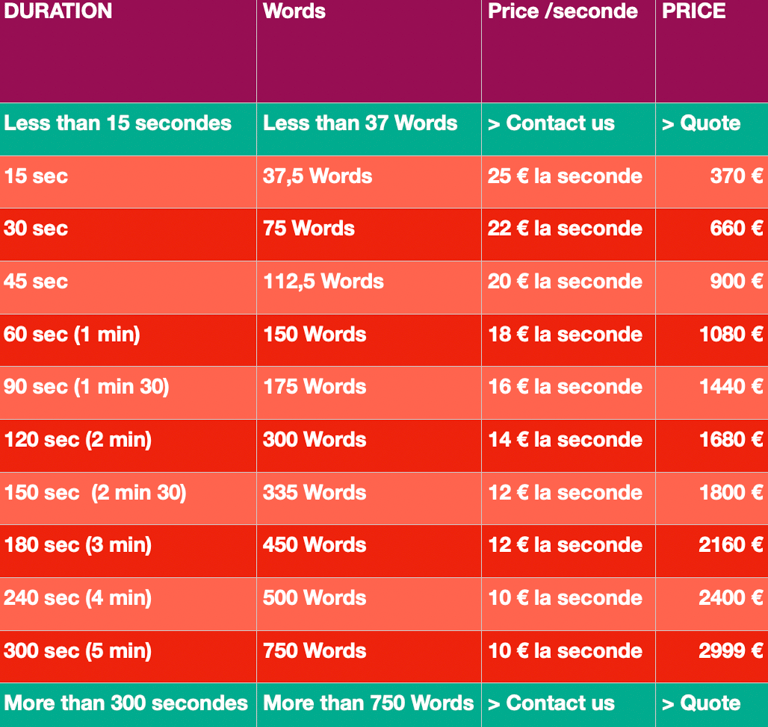Click the bottom '> Contact us' link
This screenshot has width=768, height=727.
pos(551,703)
